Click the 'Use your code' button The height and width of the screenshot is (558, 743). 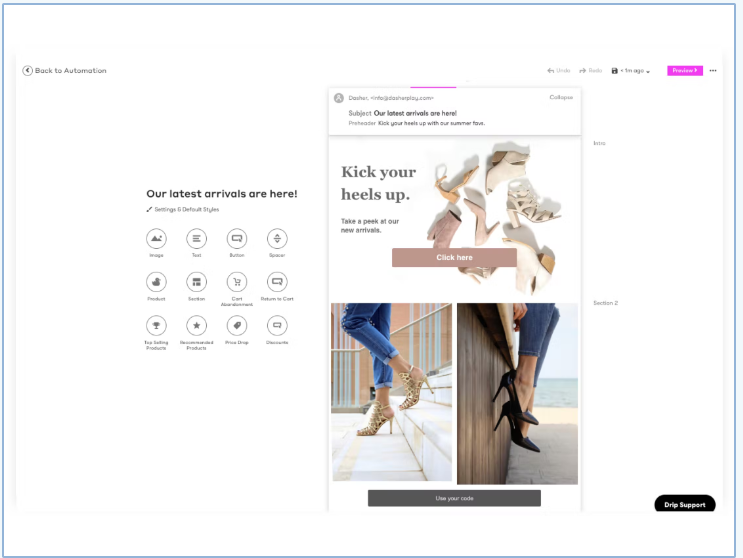coord(454,498)
